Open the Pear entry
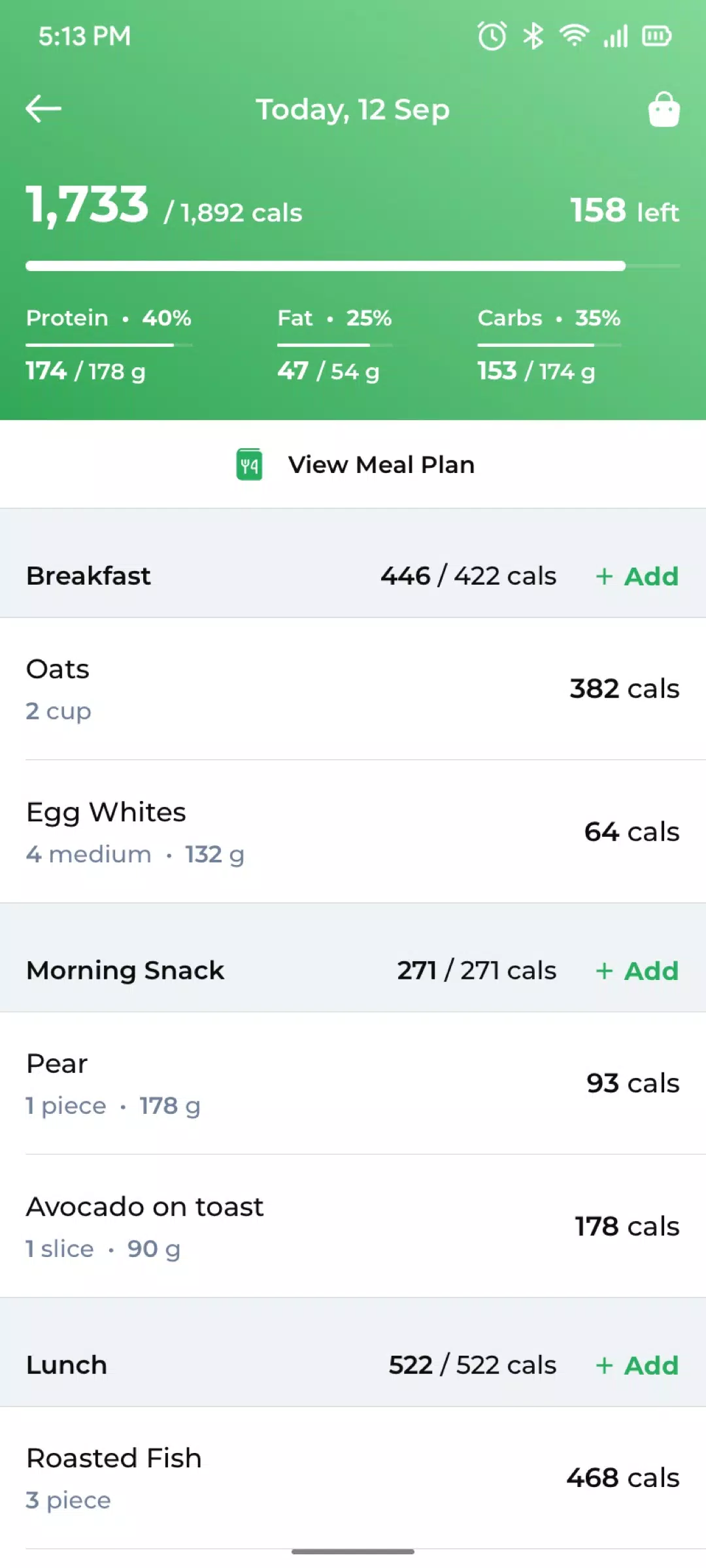706x1568 pixels. 353,1083
